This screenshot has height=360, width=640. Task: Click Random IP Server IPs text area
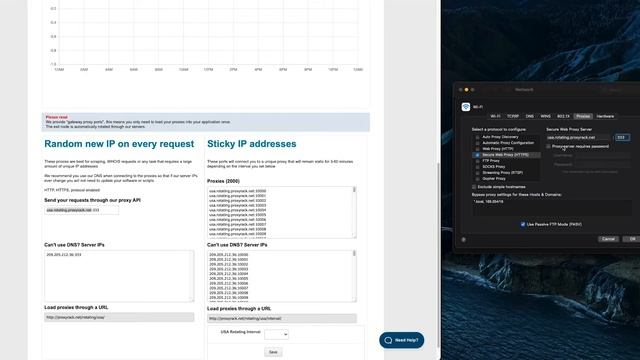[119, 276]
